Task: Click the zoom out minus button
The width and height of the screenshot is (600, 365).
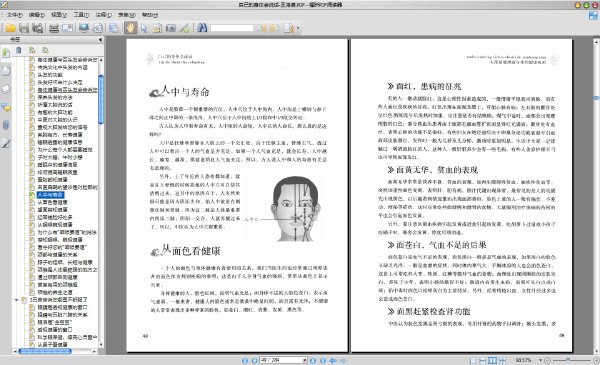Action: (547, 360)
